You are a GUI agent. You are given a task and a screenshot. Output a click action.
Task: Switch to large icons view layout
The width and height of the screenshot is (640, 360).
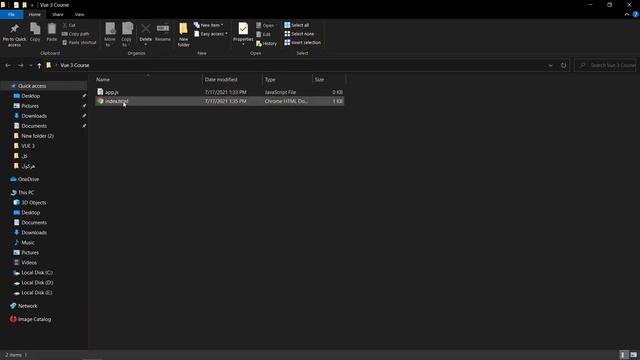click(x=633, y=355)
